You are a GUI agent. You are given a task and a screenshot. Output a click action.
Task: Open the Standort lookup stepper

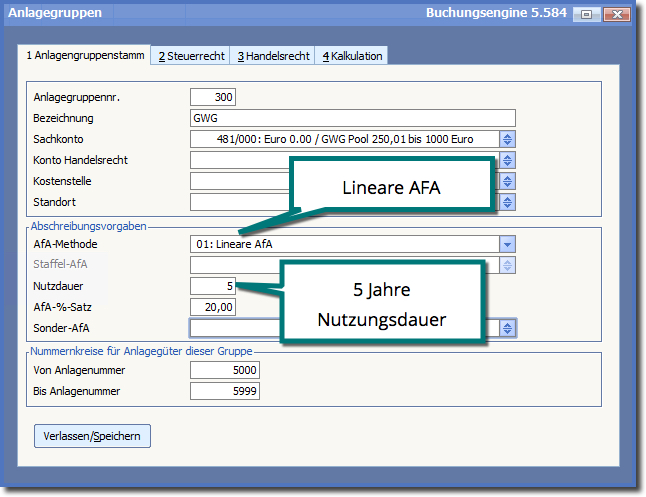click(x=507, y=202)
